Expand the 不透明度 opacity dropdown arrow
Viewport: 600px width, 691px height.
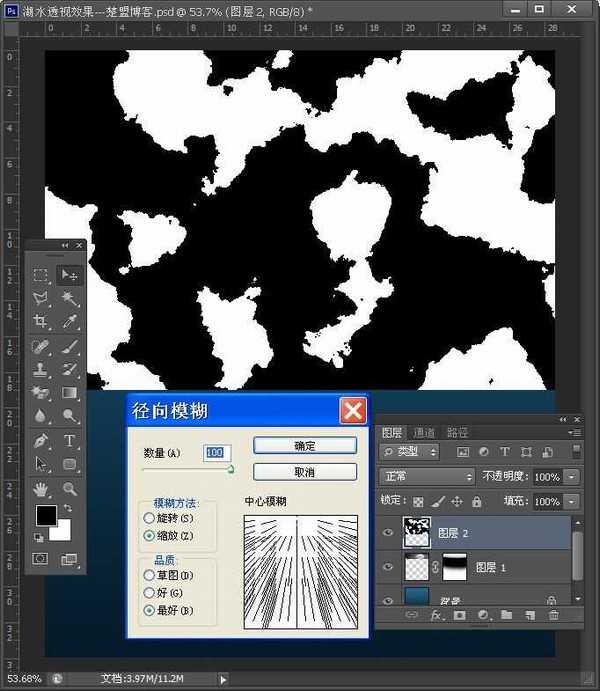572,477
